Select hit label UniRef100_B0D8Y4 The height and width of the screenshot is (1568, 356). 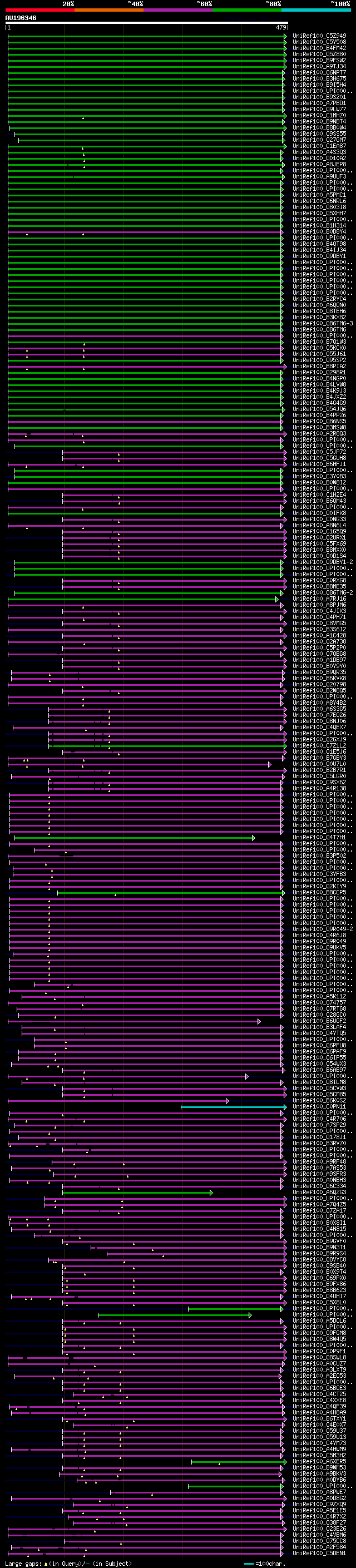tap(319, 232)
